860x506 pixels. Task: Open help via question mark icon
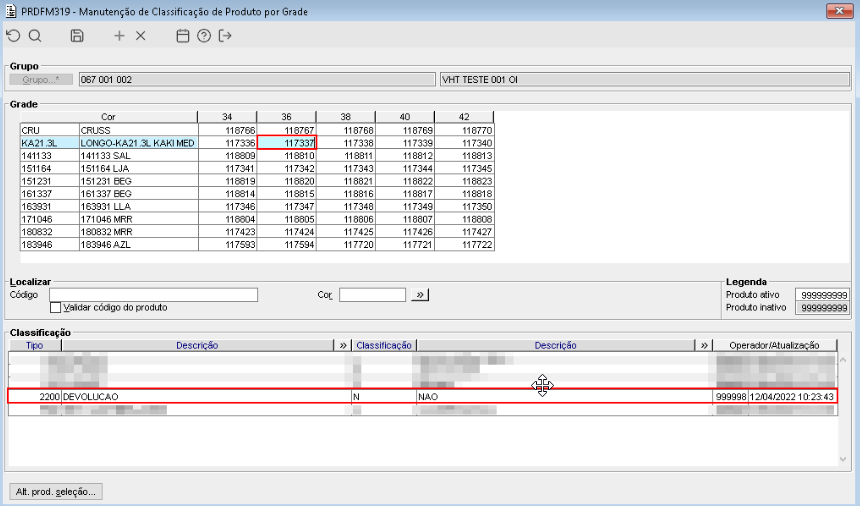point(204,36)
